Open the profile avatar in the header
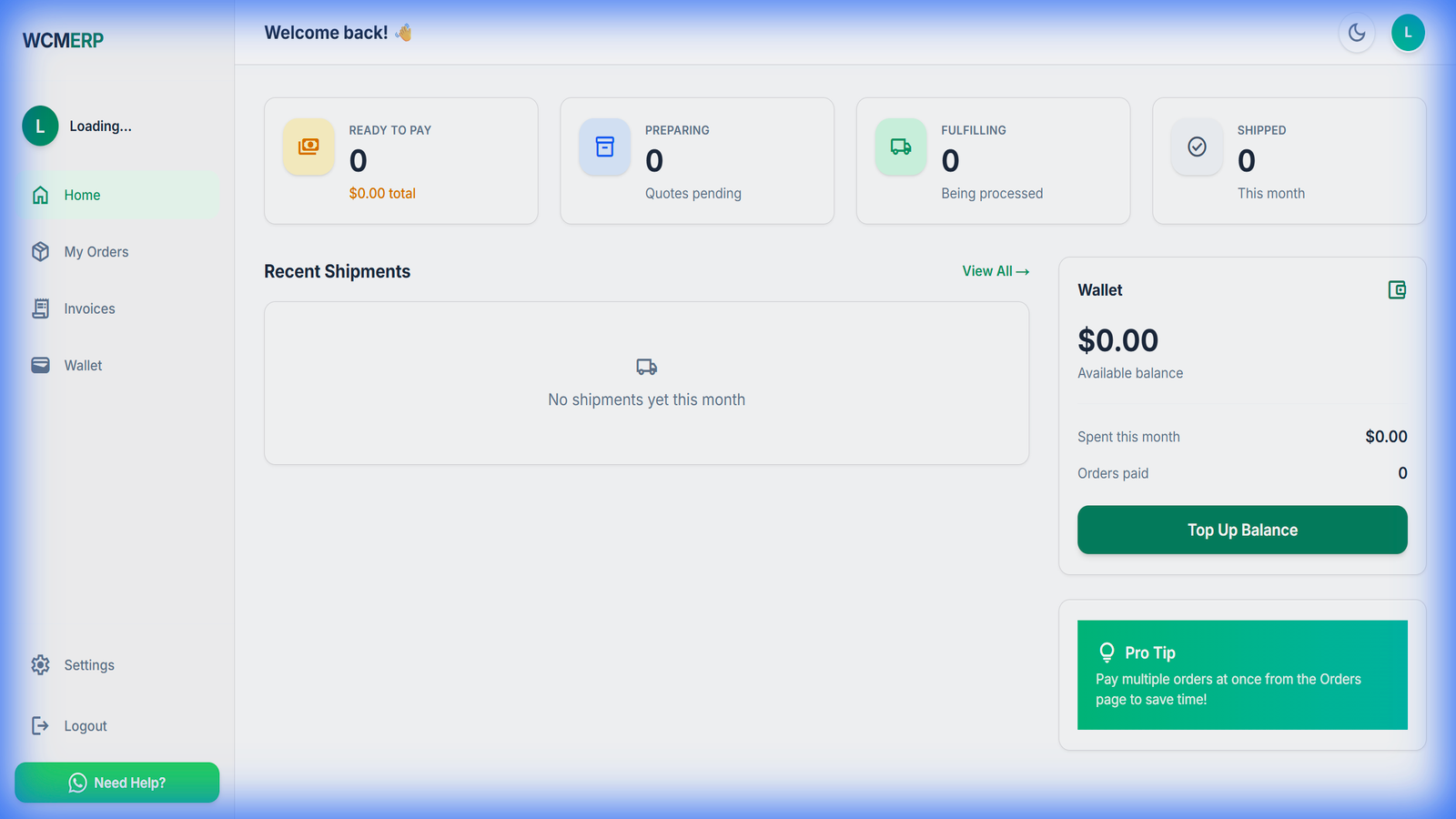This screenshot has width=1456, height=819. click(1408, 32)
